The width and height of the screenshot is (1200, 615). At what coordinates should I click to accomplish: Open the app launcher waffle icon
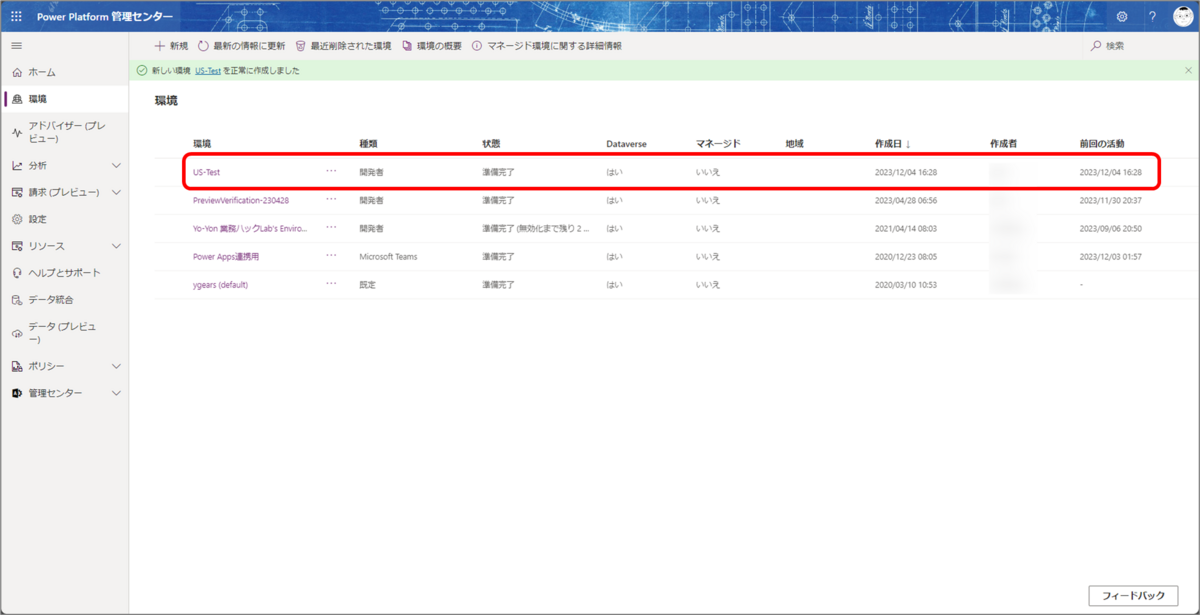16,17
